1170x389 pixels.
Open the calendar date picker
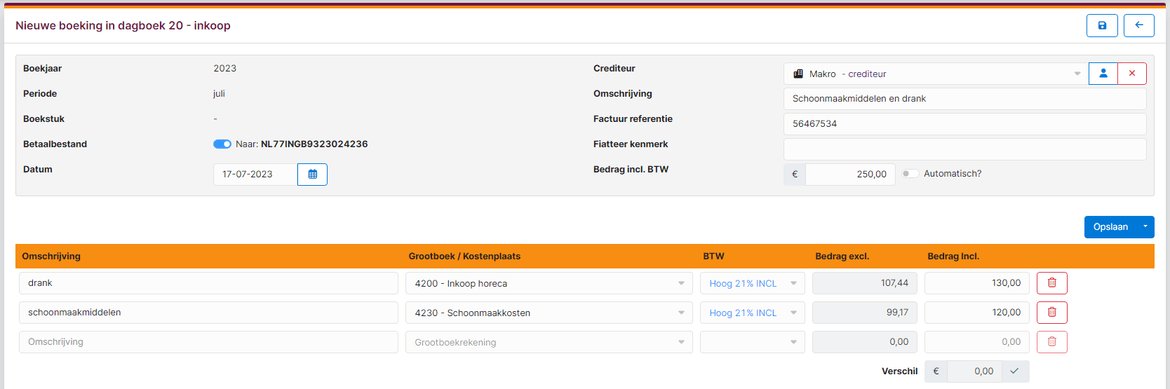tap(313, 174)
